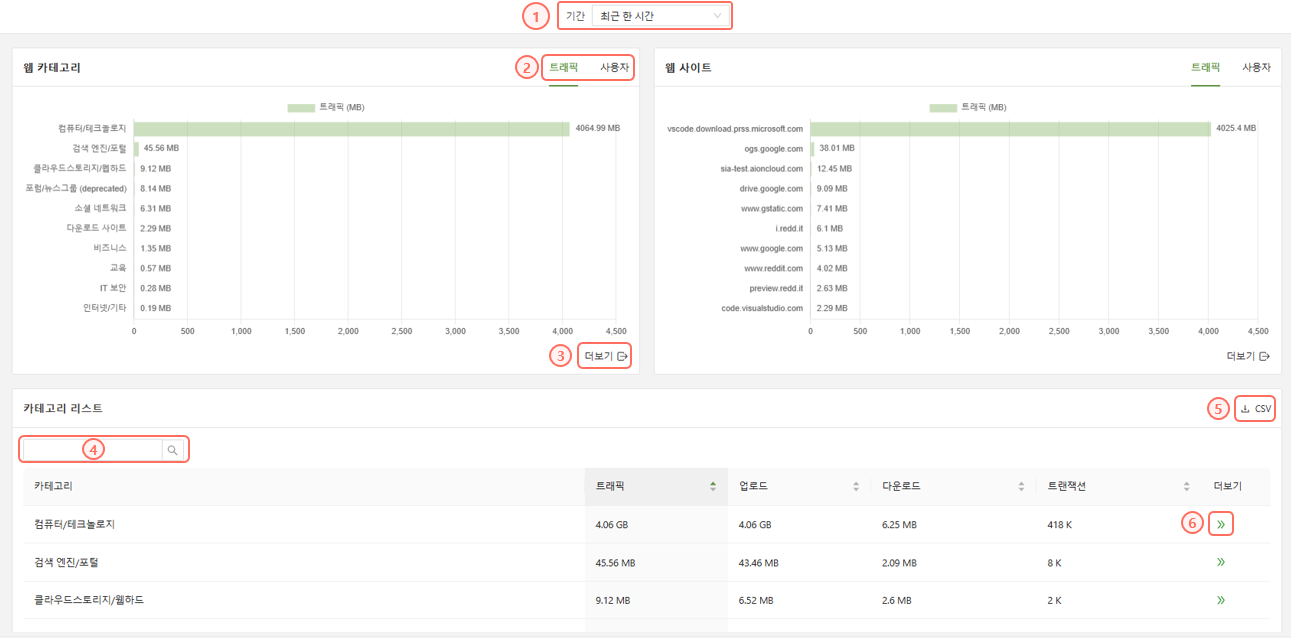The image size is (1291, 638).
Task: Open the 기간 period dropdown
Action: coord(660,16)
